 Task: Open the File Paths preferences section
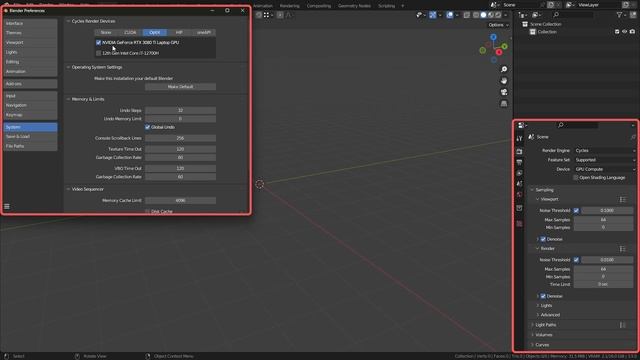[x=30, y=146]
